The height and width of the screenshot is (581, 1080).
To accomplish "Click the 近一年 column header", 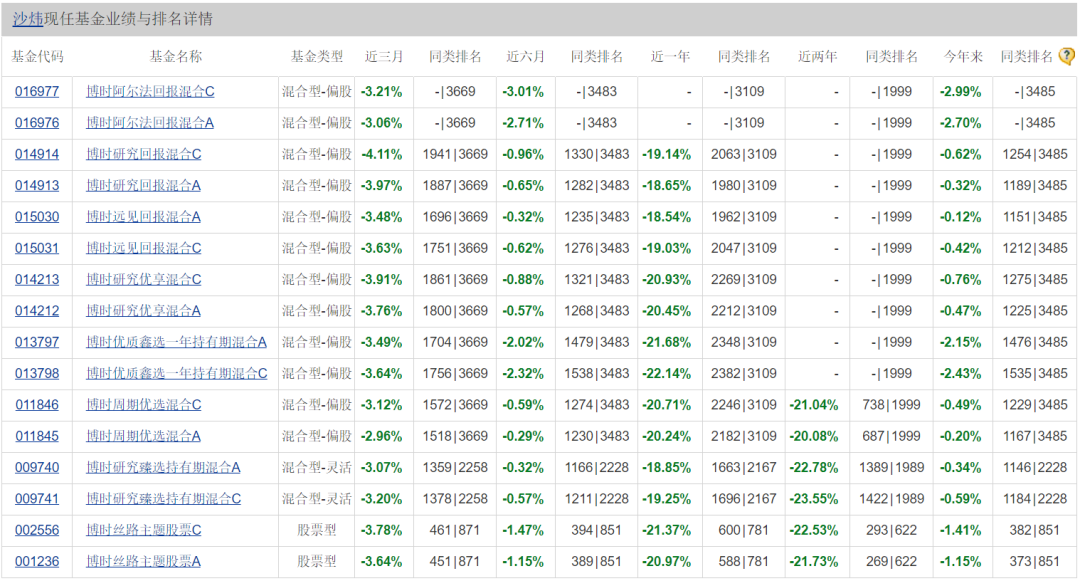I will pyautogui.click(x=670, y=56).
